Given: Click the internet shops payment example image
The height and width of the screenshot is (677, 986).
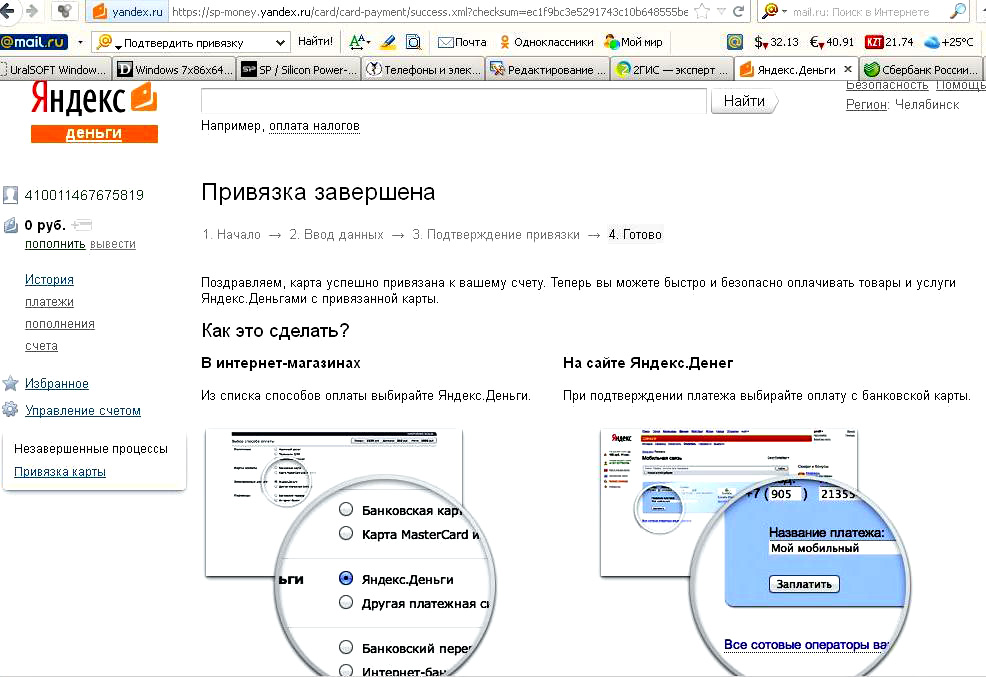Looking at the screenshot, I should pyautogui.click(x=350, y=553).
